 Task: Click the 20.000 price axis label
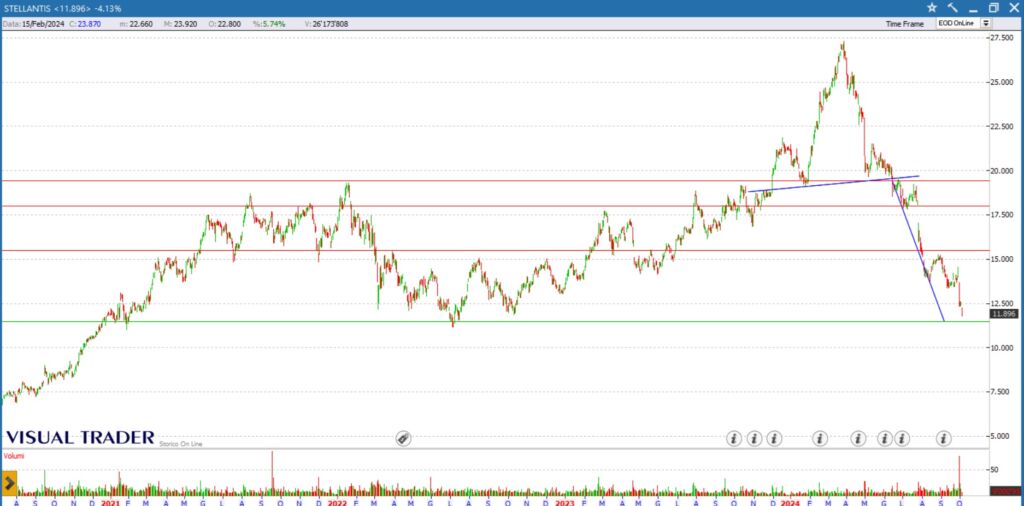tap(1003, 170)
